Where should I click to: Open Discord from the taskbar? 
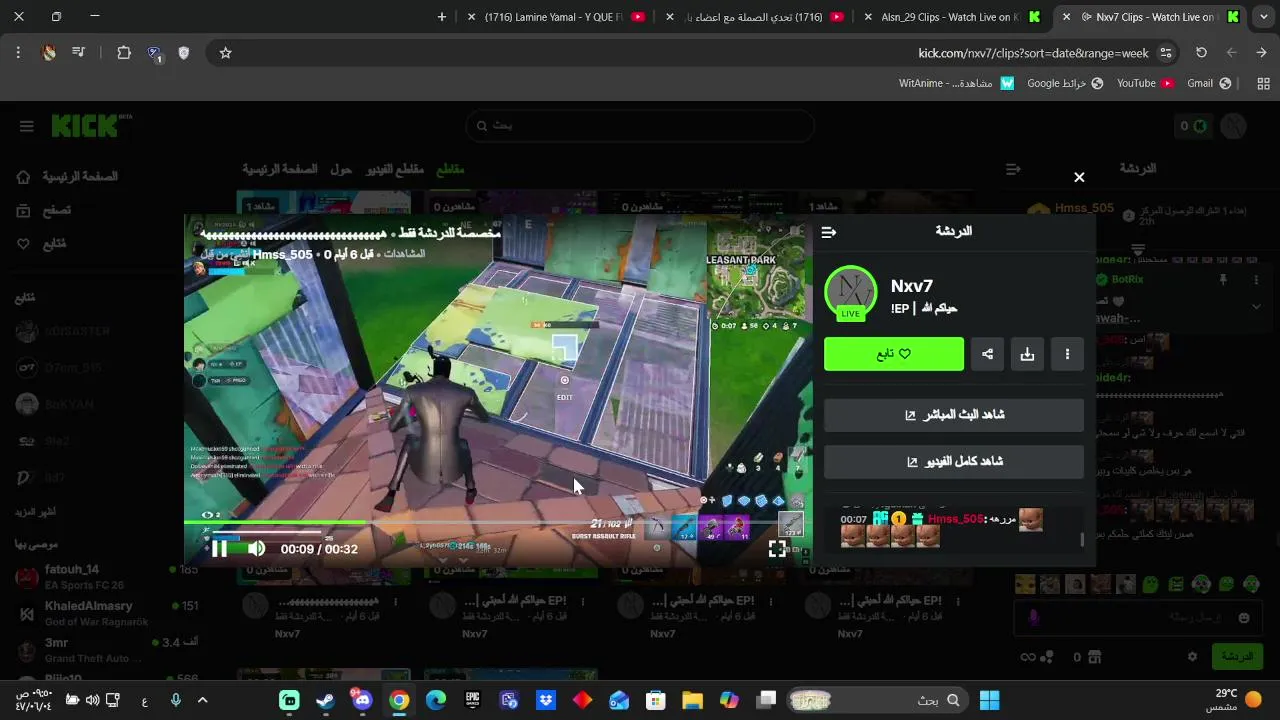pyautogui.click(x=362, y=700)
